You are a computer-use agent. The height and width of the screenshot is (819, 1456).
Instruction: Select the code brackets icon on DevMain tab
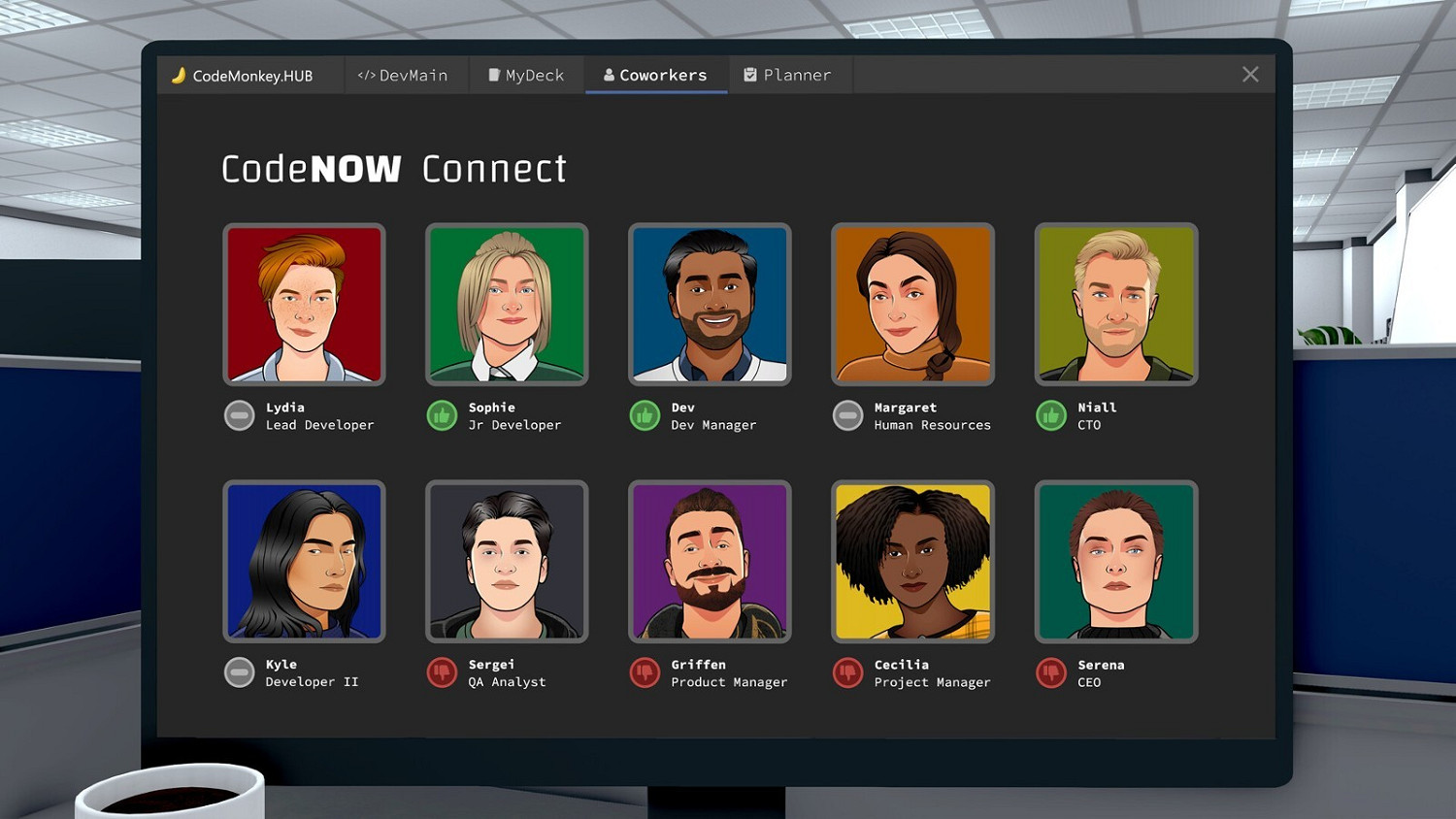pos(368,74)
